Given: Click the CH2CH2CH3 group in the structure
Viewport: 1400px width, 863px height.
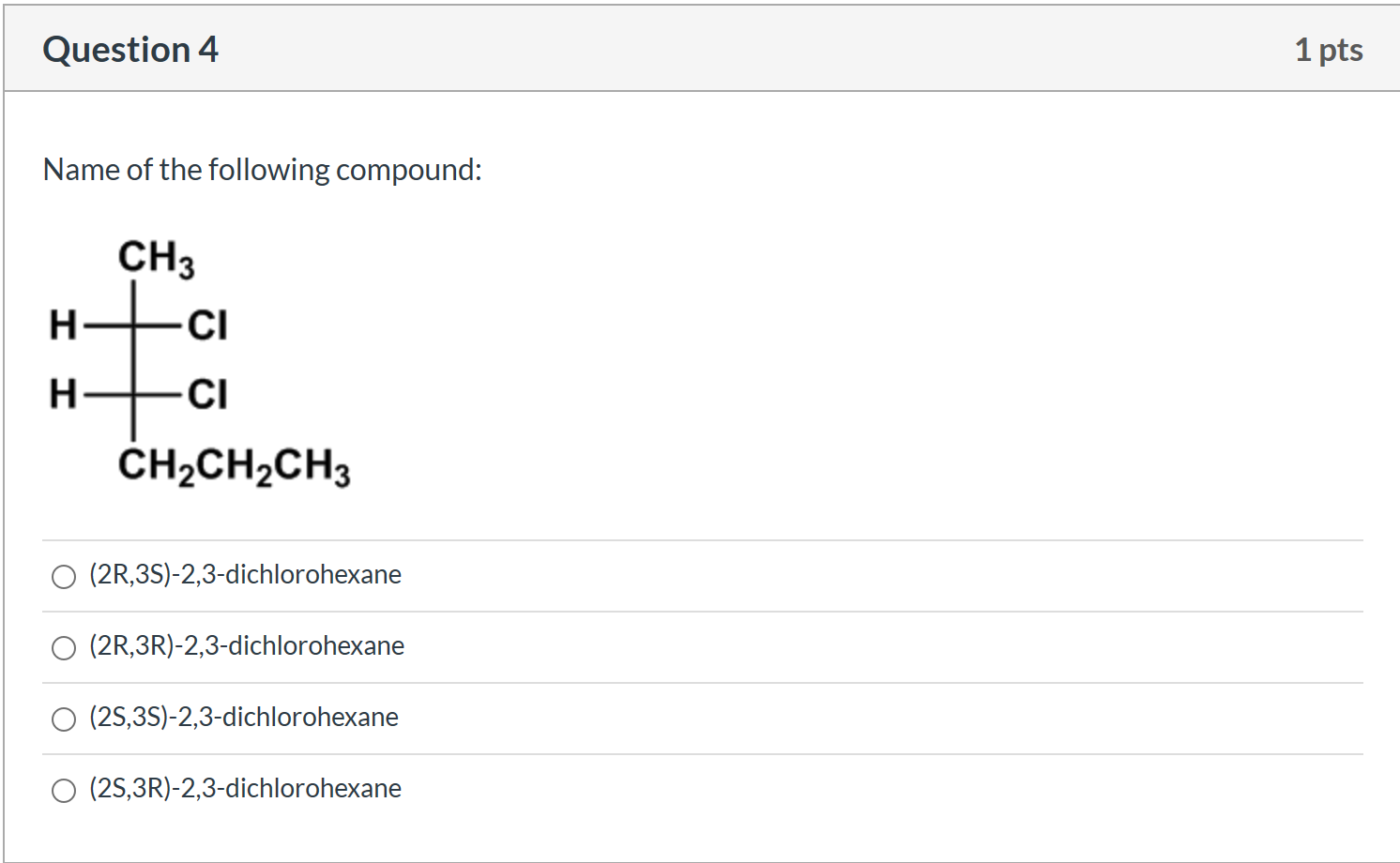Looking at the screenshot, I should coord(236,466).
